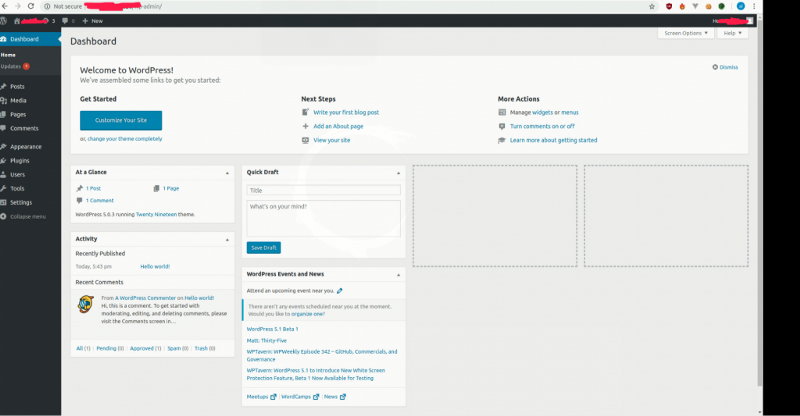
Task: Collapse WordPress Events and News widget
Action: pos(398,275)
